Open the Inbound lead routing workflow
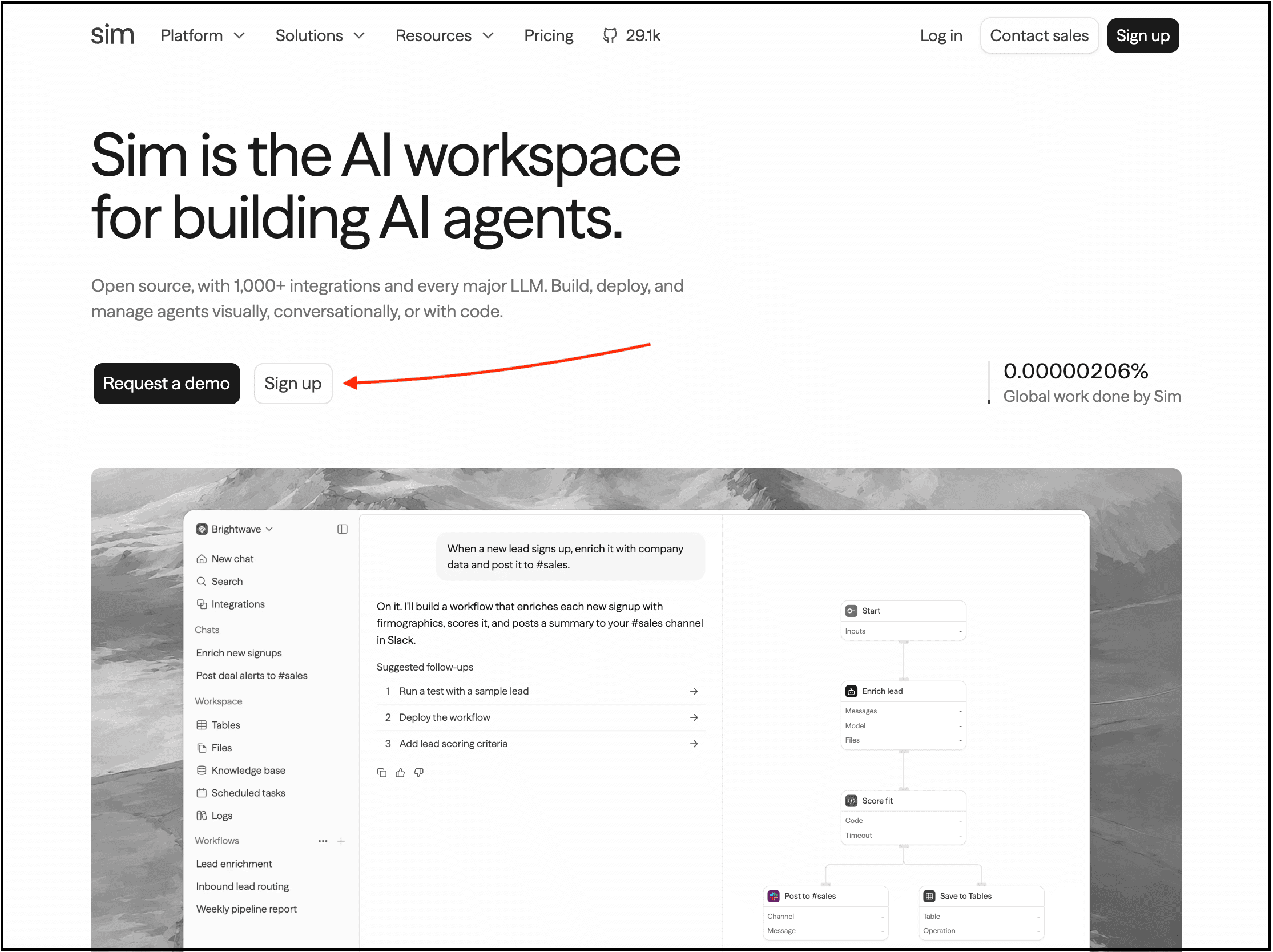 (x=242, y=886)
